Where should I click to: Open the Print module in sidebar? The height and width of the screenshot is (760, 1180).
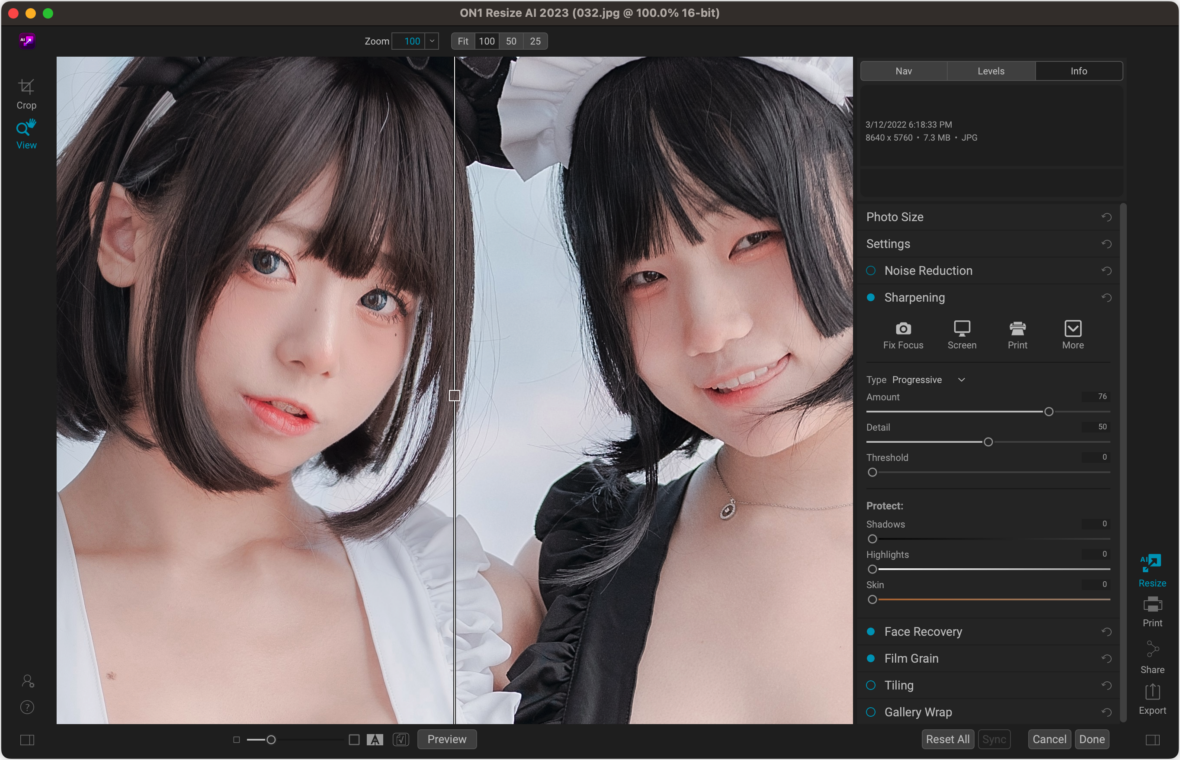pyautogui.click(x=1152, y=612)
